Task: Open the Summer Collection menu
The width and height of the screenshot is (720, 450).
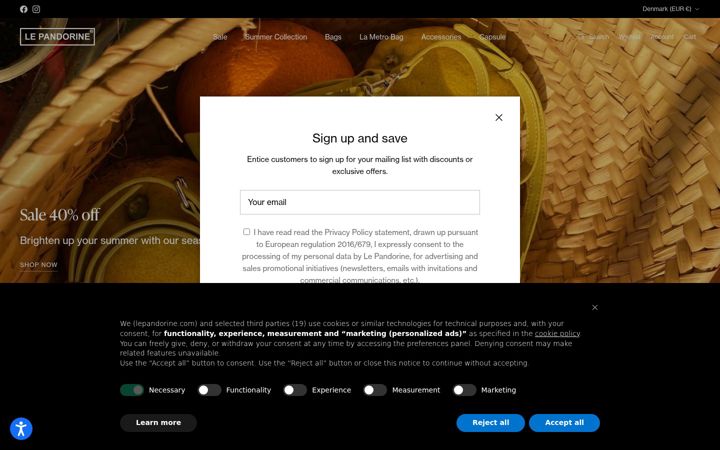Action: coord(276,37)
